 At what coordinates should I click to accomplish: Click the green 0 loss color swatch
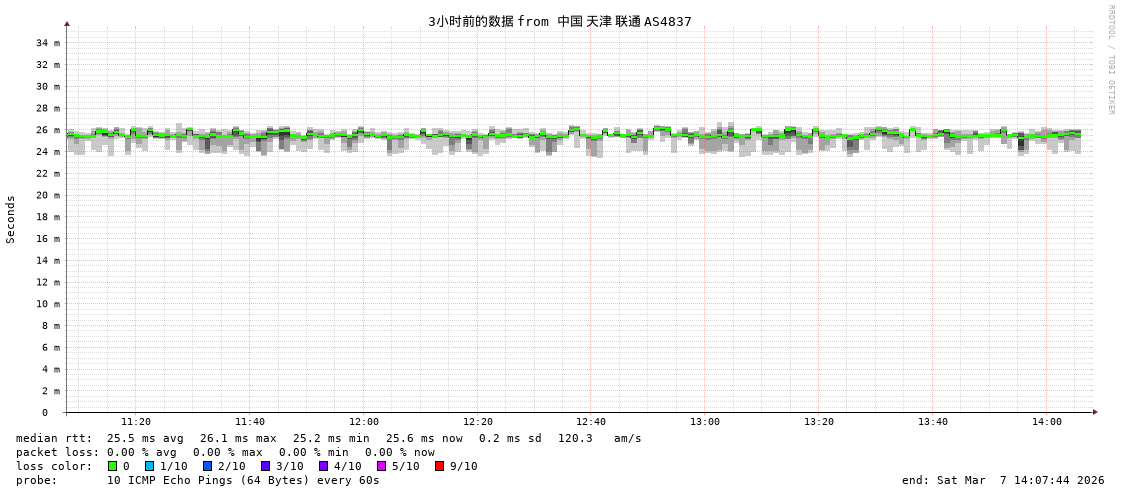pos(113,466)
